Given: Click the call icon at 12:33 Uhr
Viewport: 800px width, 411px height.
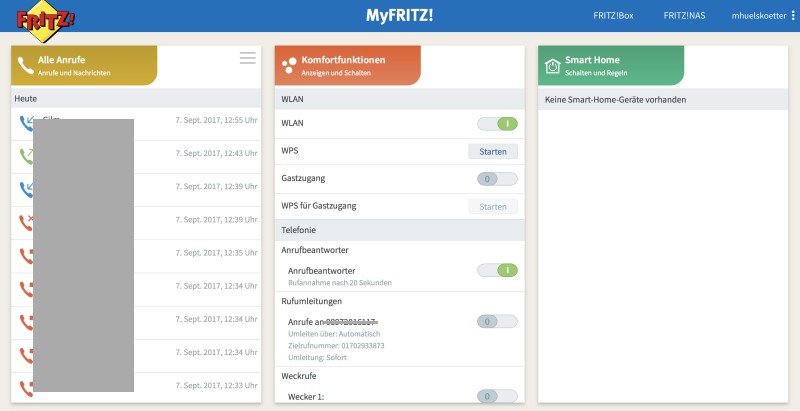Looking at the screenshot, I should click(26, 388).
